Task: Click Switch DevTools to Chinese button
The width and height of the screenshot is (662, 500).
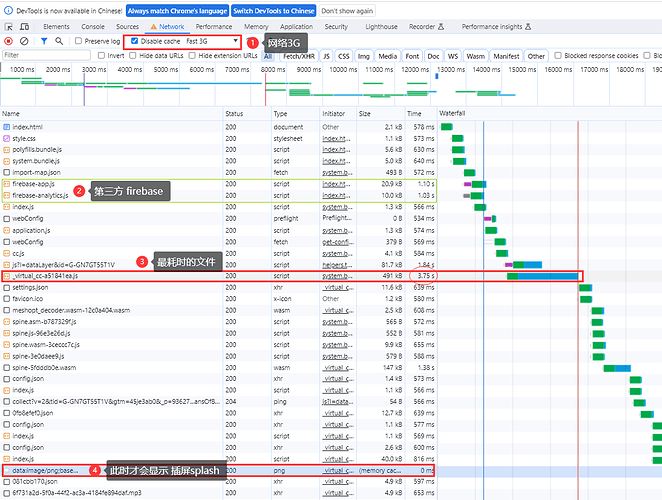Action: tap(274, 11)
